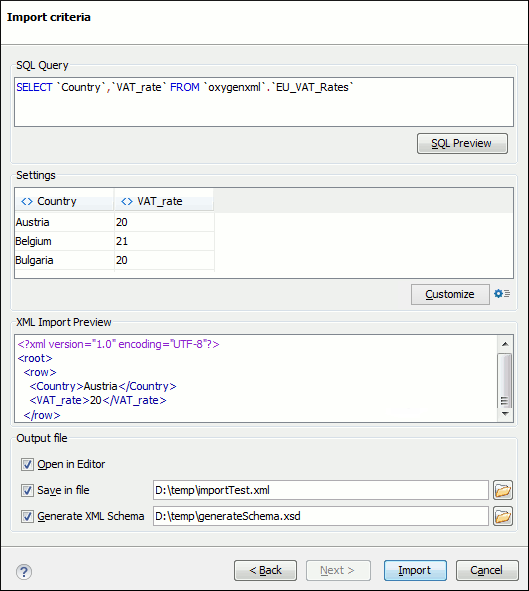Go to previous step with Back
The image size is (529, 591).
point(265,570)
